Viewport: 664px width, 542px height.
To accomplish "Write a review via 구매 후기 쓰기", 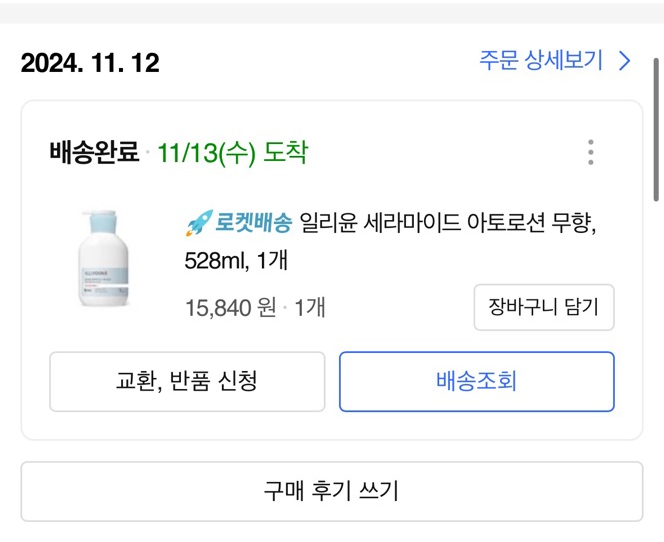I will (x=331, y=490).
